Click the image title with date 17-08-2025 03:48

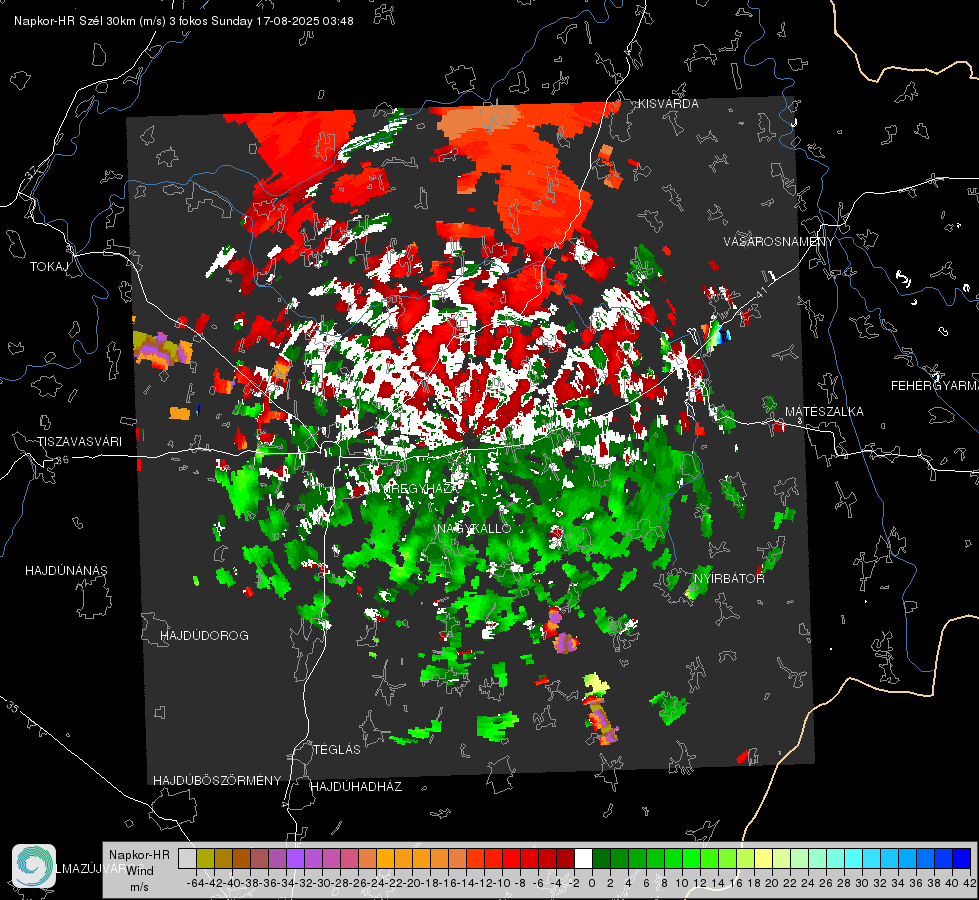click(184, 21)
